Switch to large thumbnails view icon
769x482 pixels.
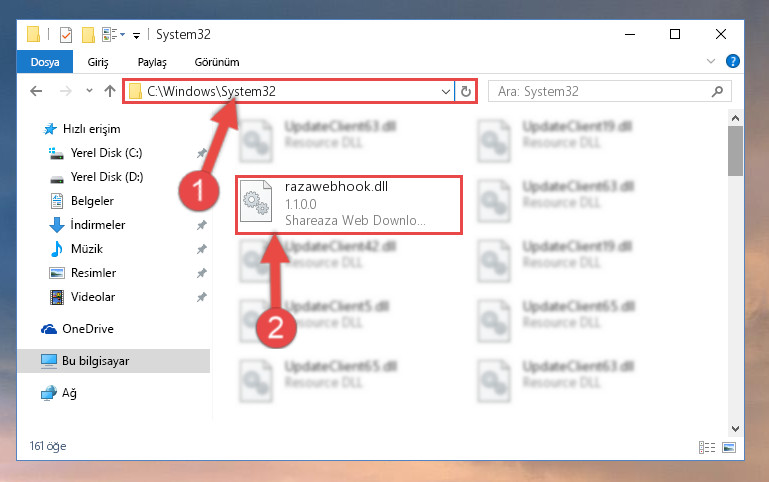[x=729, y=447]
